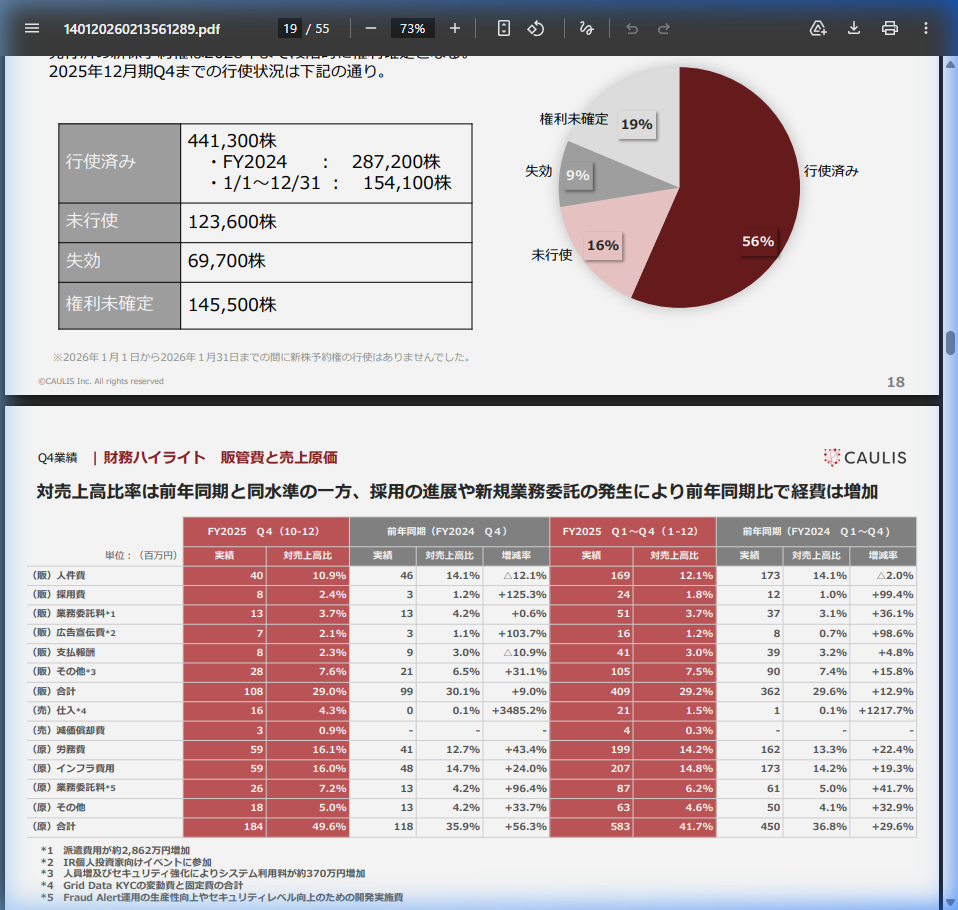Rotate the document counterclockwise

536,28
